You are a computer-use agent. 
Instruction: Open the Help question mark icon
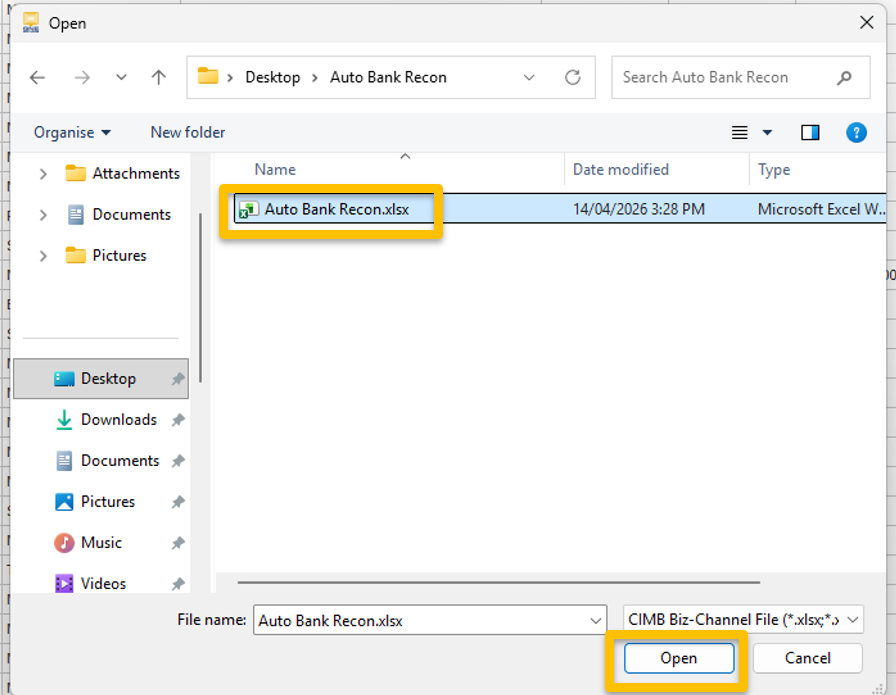click(856, 132)
